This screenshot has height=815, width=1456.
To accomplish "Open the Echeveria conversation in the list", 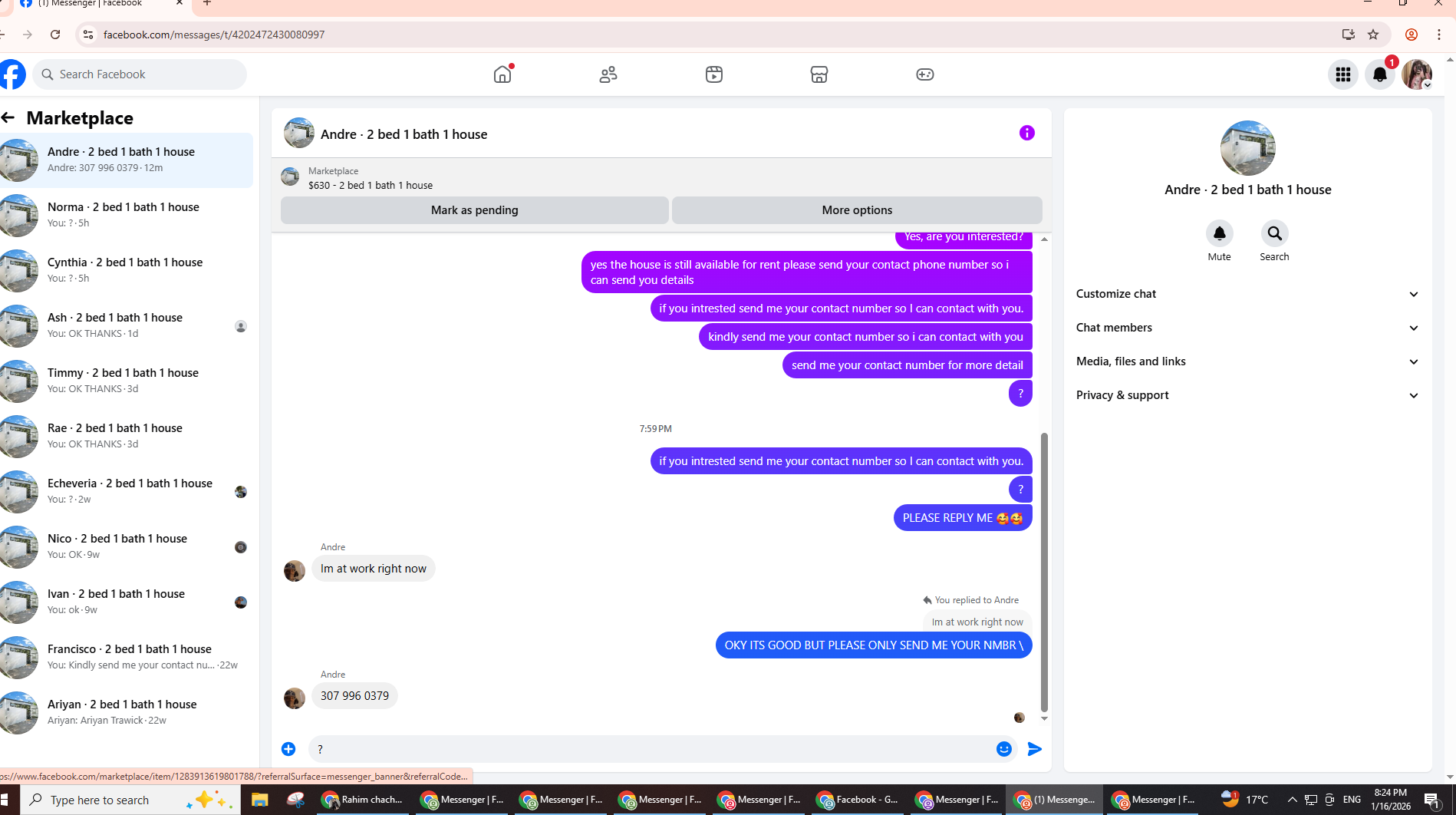I will [127, 491].
